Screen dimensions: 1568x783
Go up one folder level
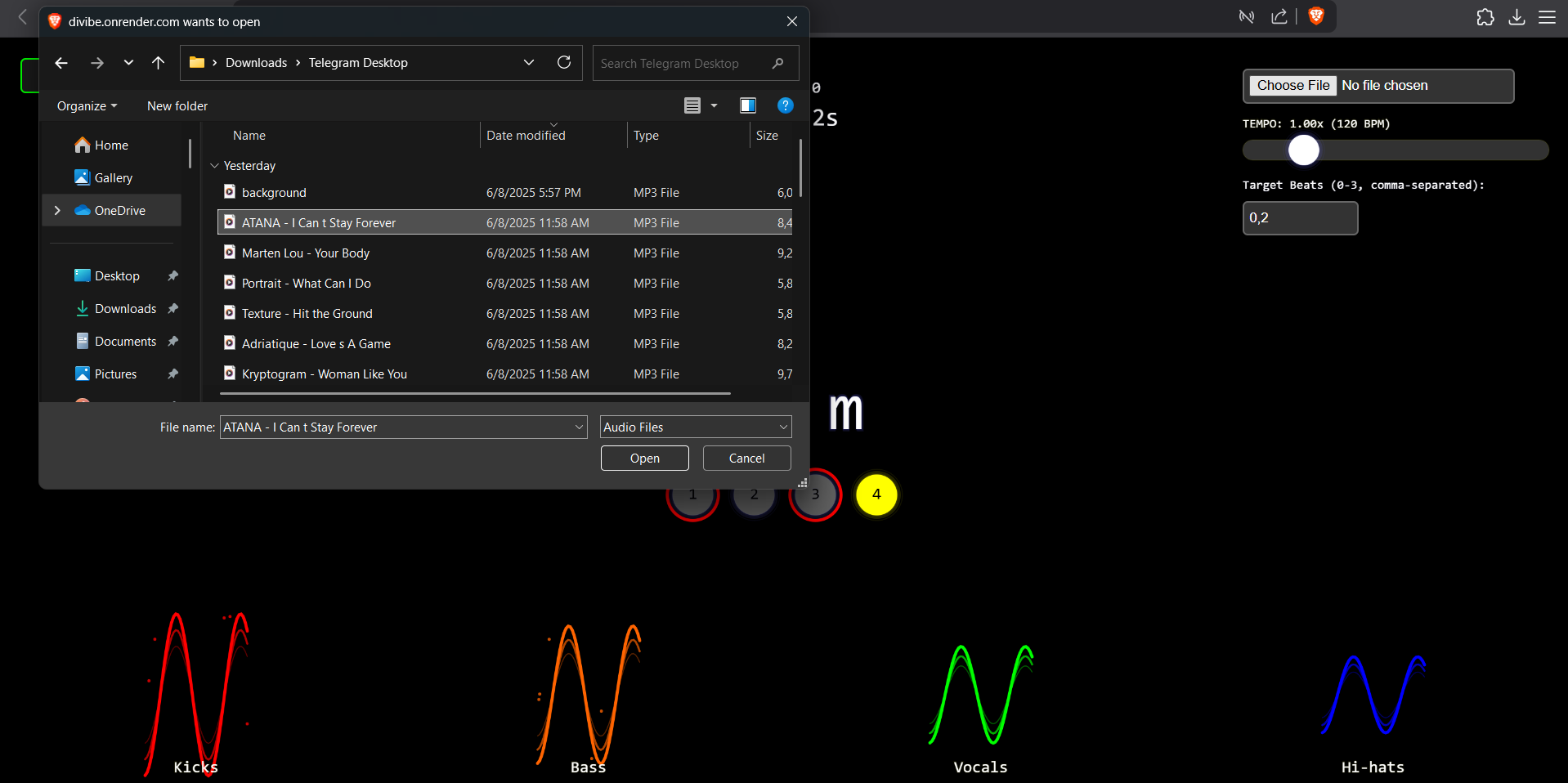(x=159, y=63)
